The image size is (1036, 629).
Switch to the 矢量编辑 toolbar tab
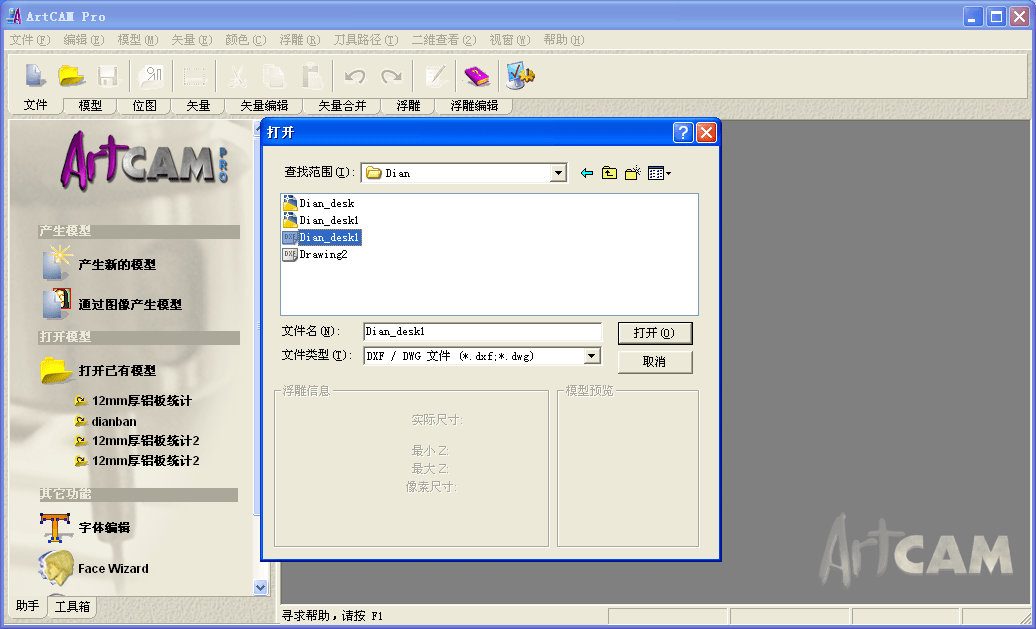click(x=264, y=106)
